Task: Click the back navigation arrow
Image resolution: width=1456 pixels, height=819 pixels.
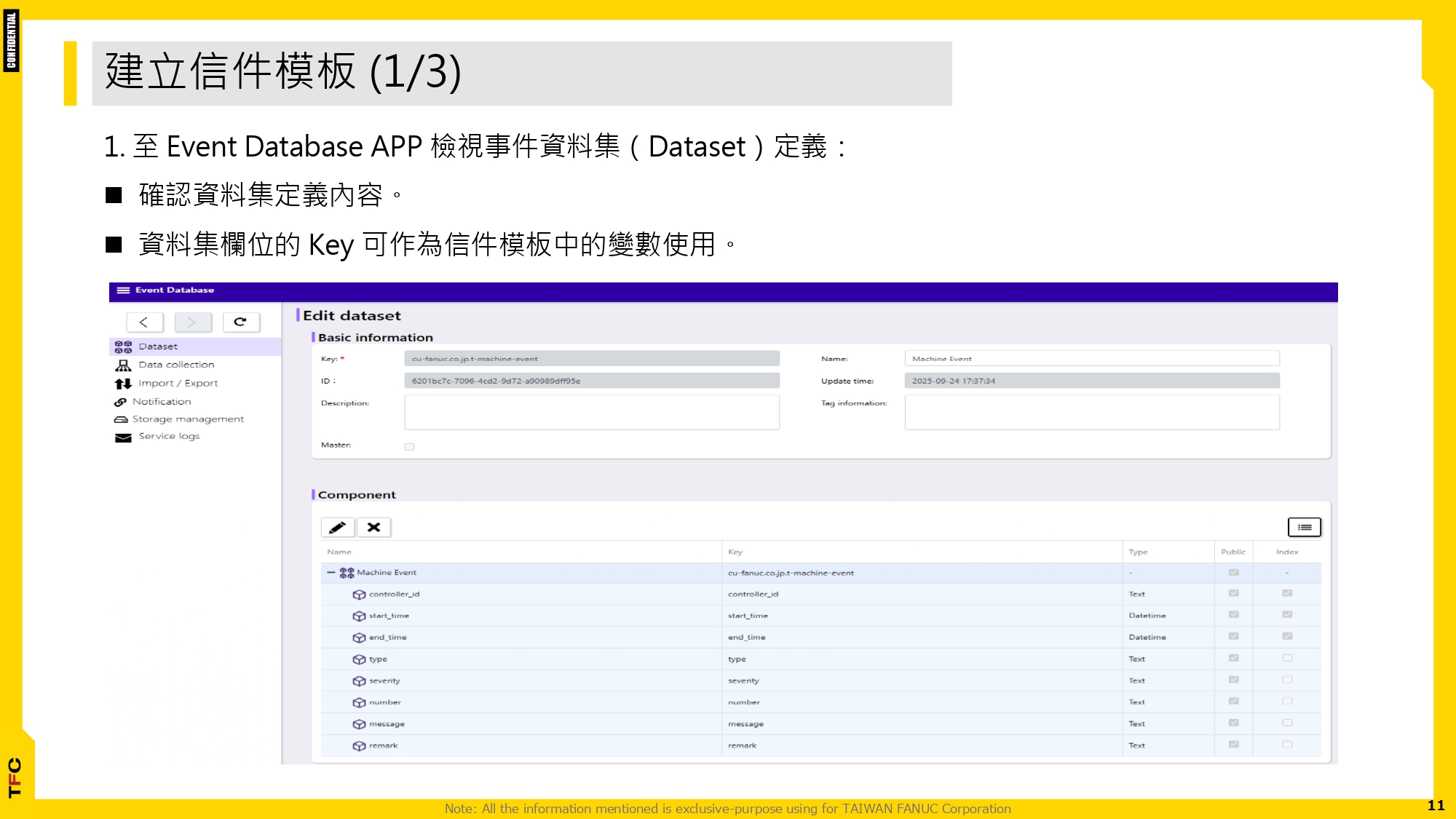Action: tap(144, 322)
